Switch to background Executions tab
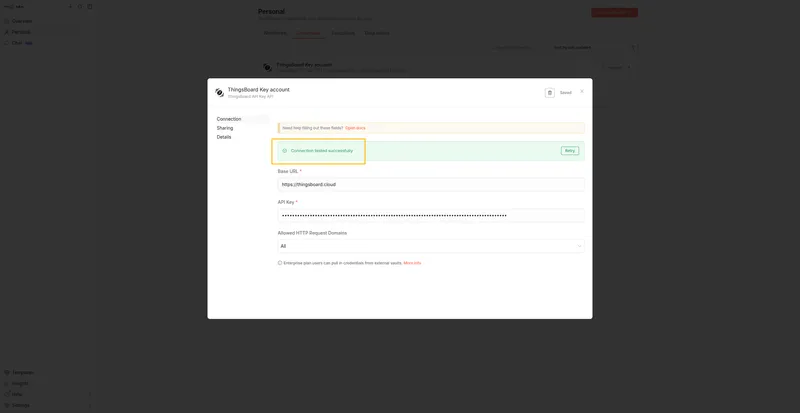800x413 pixels. tap(343, 33)
